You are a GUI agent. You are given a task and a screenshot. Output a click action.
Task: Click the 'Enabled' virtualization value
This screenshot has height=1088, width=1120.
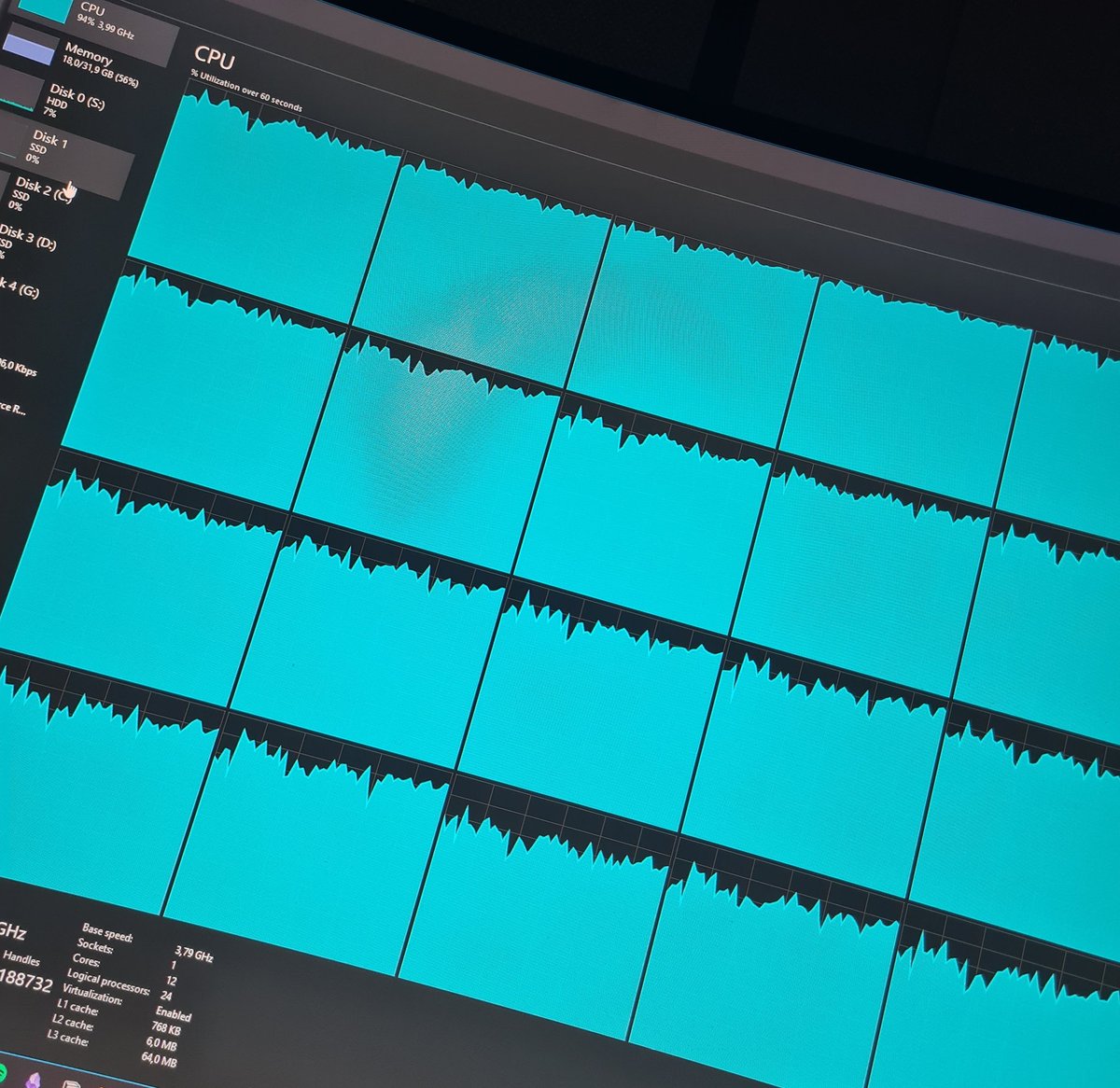coord(174,1014)
